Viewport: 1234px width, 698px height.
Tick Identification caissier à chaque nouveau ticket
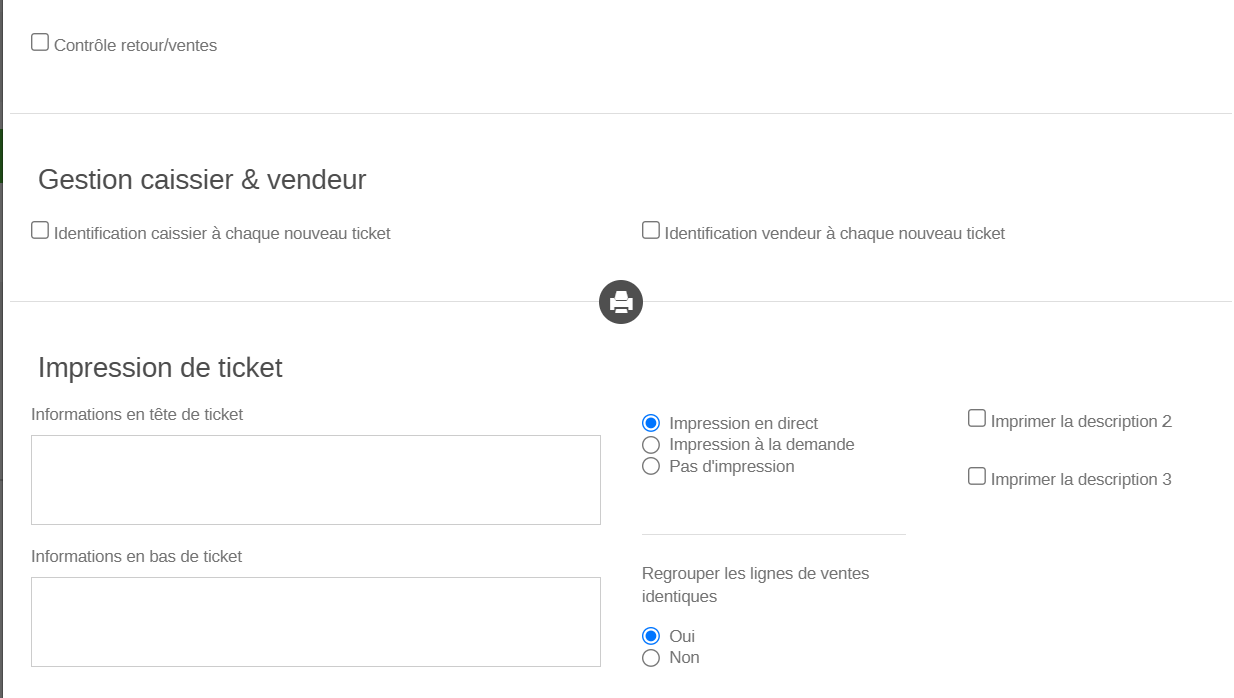click(x=40, y=231)
